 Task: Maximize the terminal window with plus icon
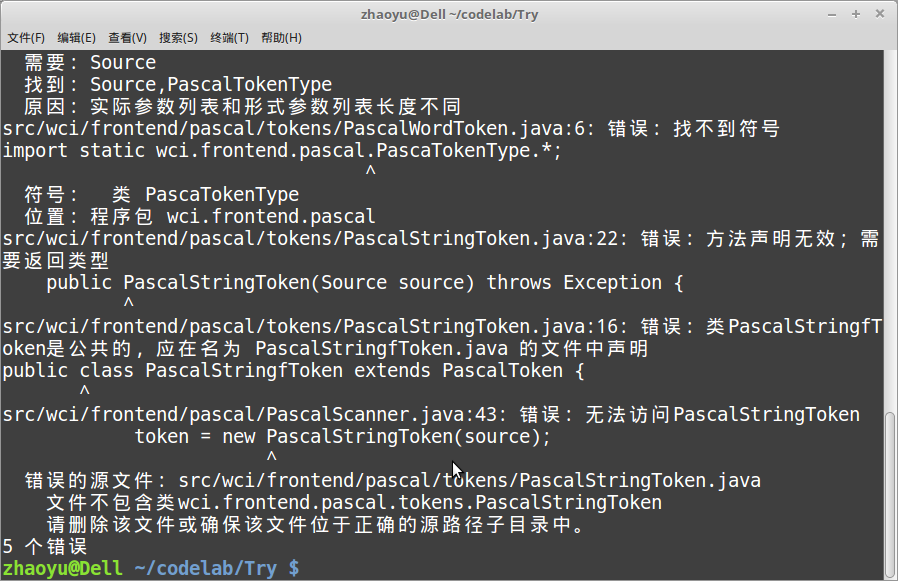(856, 14)
